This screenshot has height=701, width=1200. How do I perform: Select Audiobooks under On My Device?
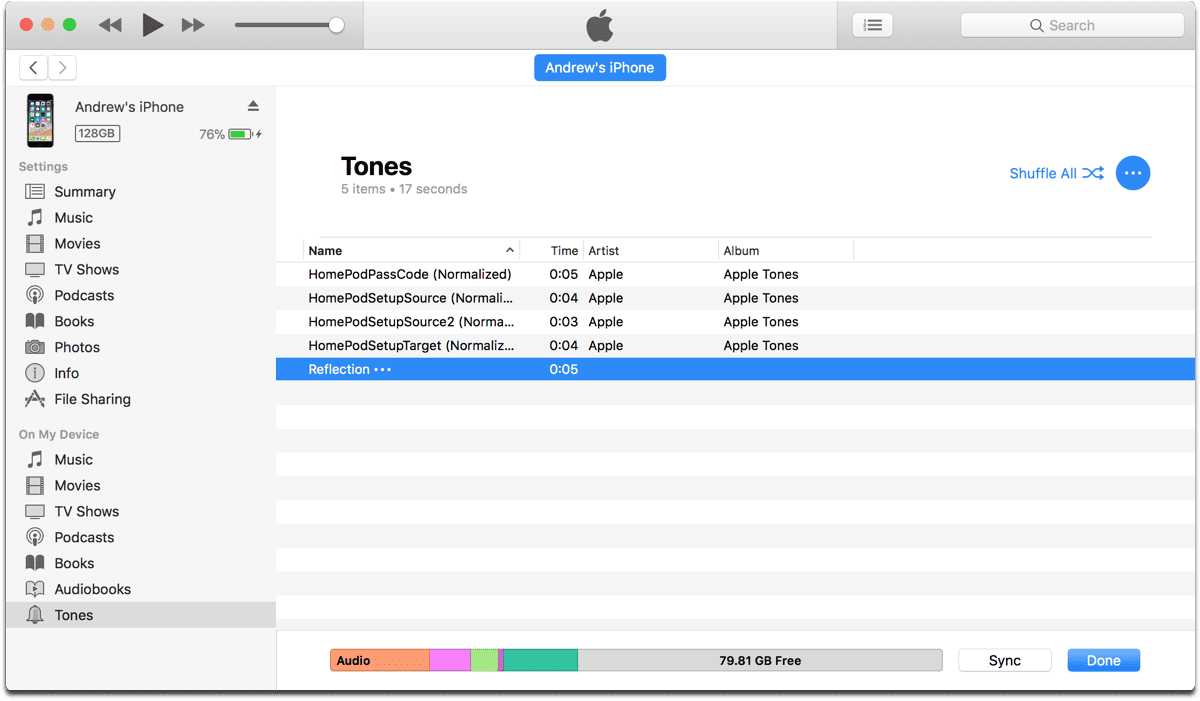(92, 589)
